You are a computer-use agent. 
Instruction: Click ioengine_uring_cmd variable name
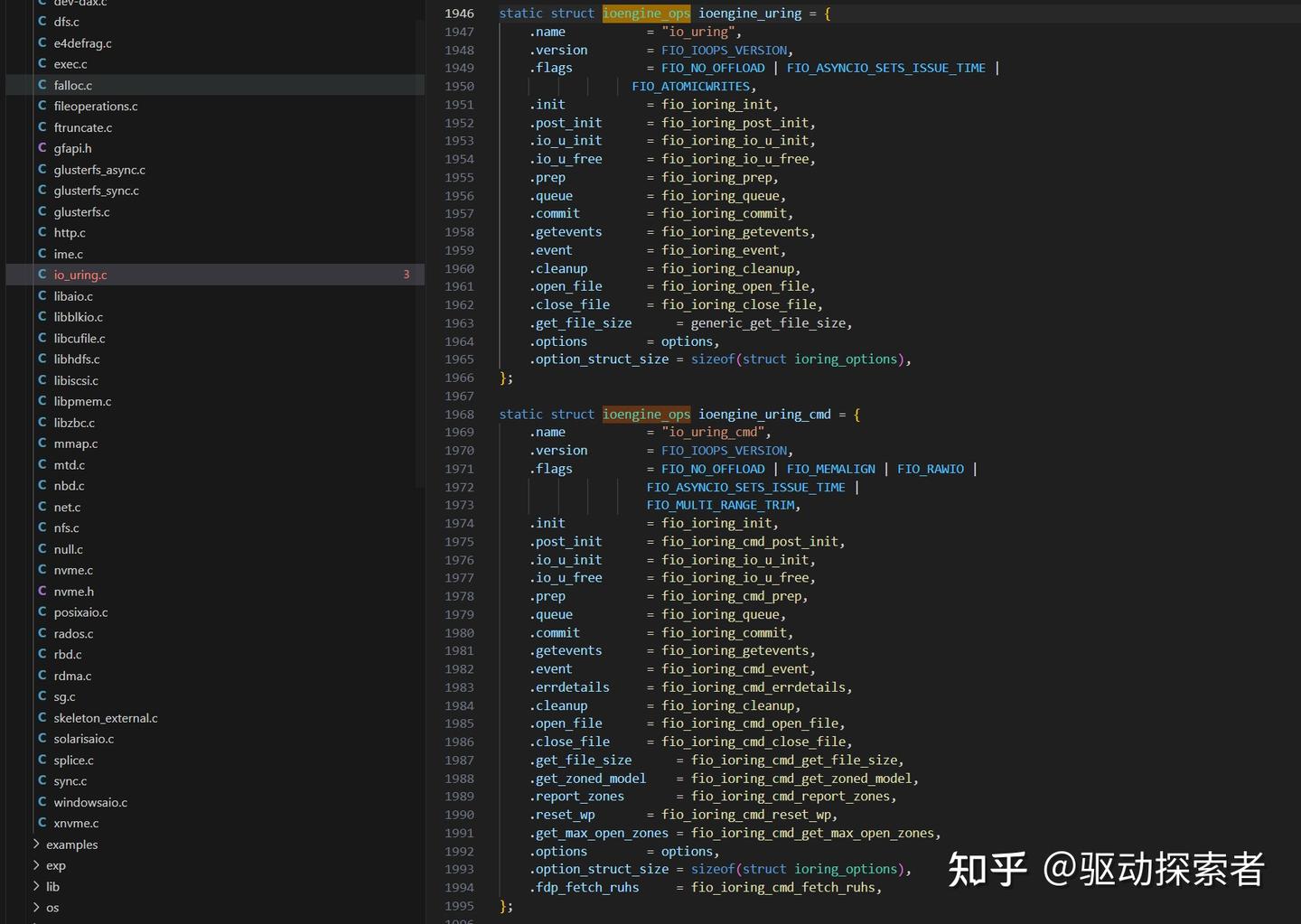click(x=764, y=415)
